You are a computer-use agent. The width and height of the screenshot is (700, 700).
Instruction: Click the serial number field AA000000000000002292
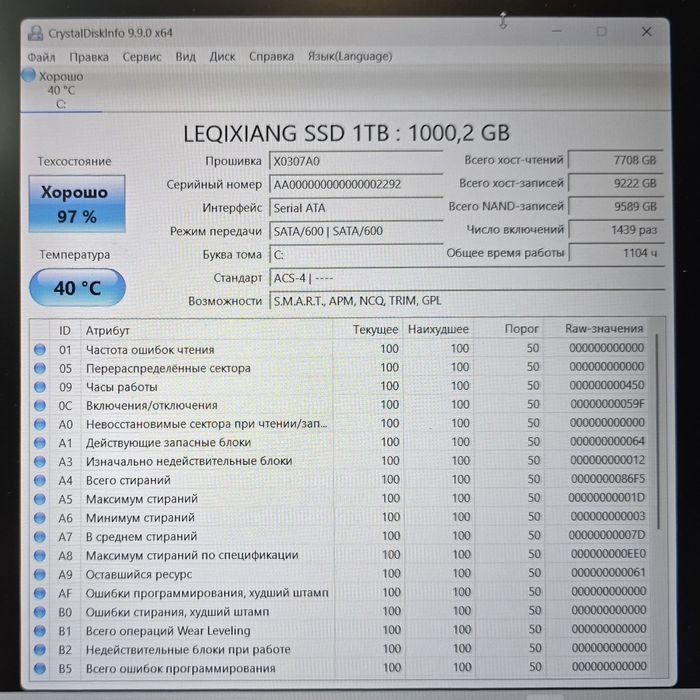pyautogui.click(x=356, y=184)
